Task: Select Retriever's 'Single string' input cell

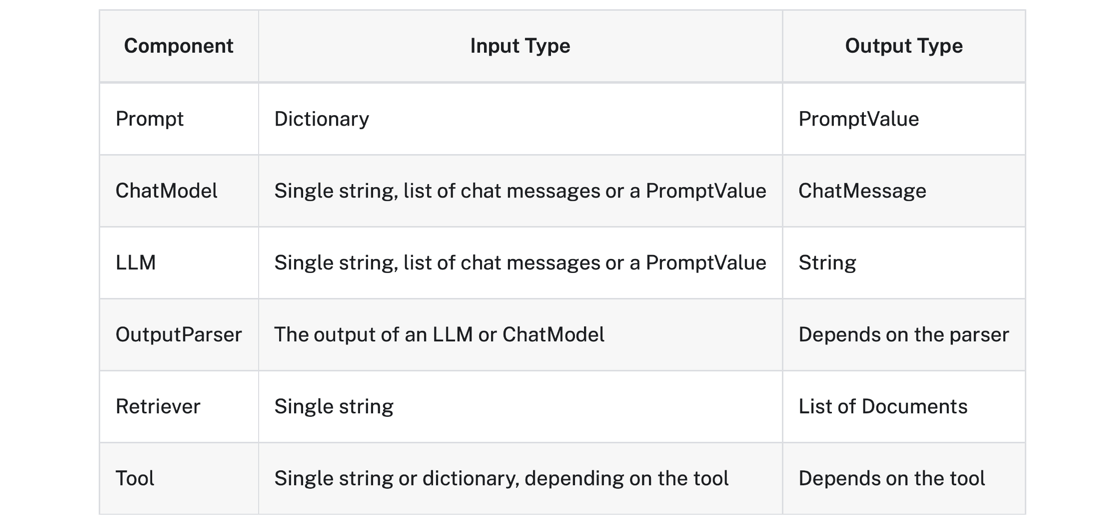Action: click(x=520, y=407)
